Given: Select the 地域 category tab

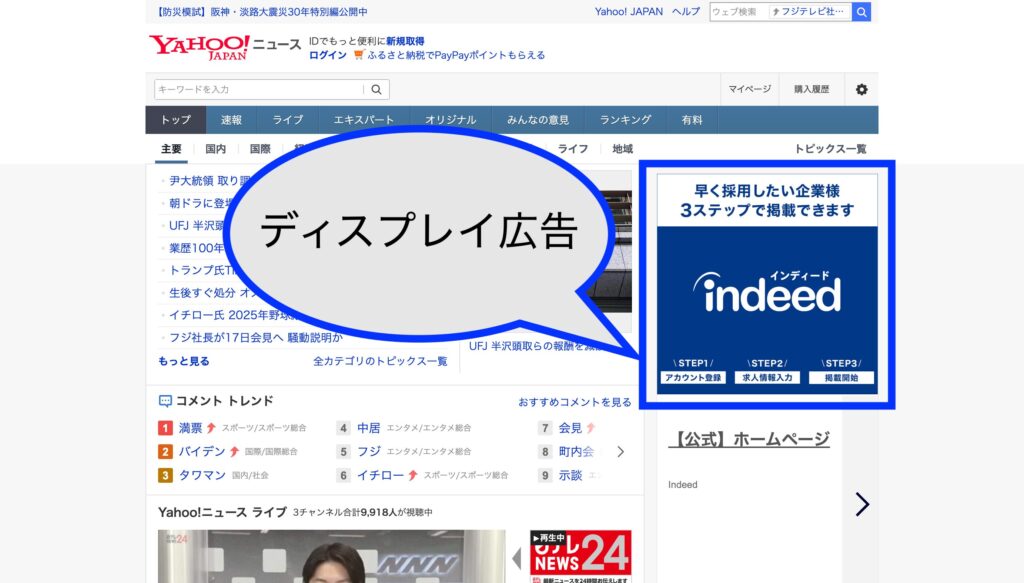Looking at the screenshot, I should 622,149.
